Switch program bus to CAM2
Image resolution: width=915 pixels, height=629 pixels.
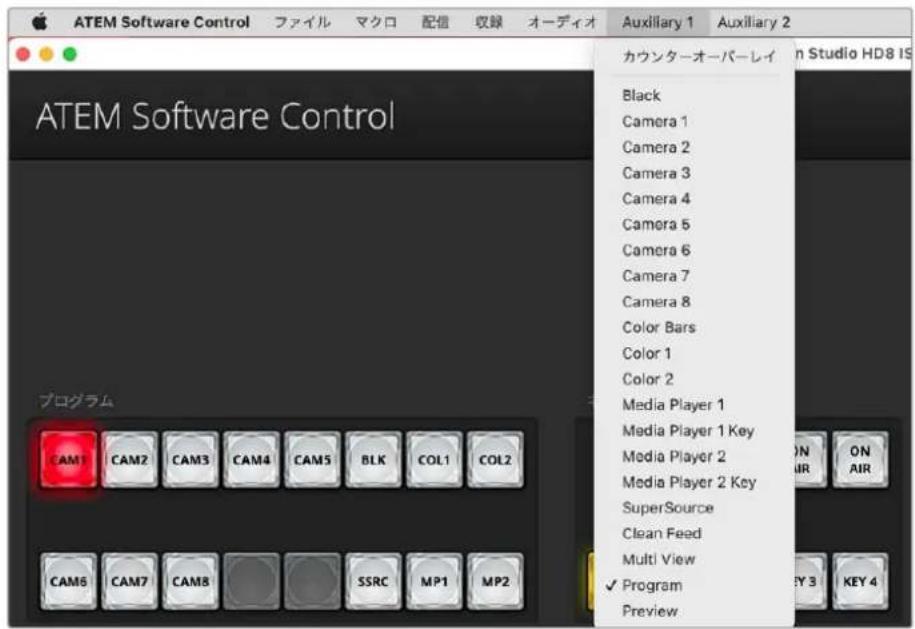[130, 460]
